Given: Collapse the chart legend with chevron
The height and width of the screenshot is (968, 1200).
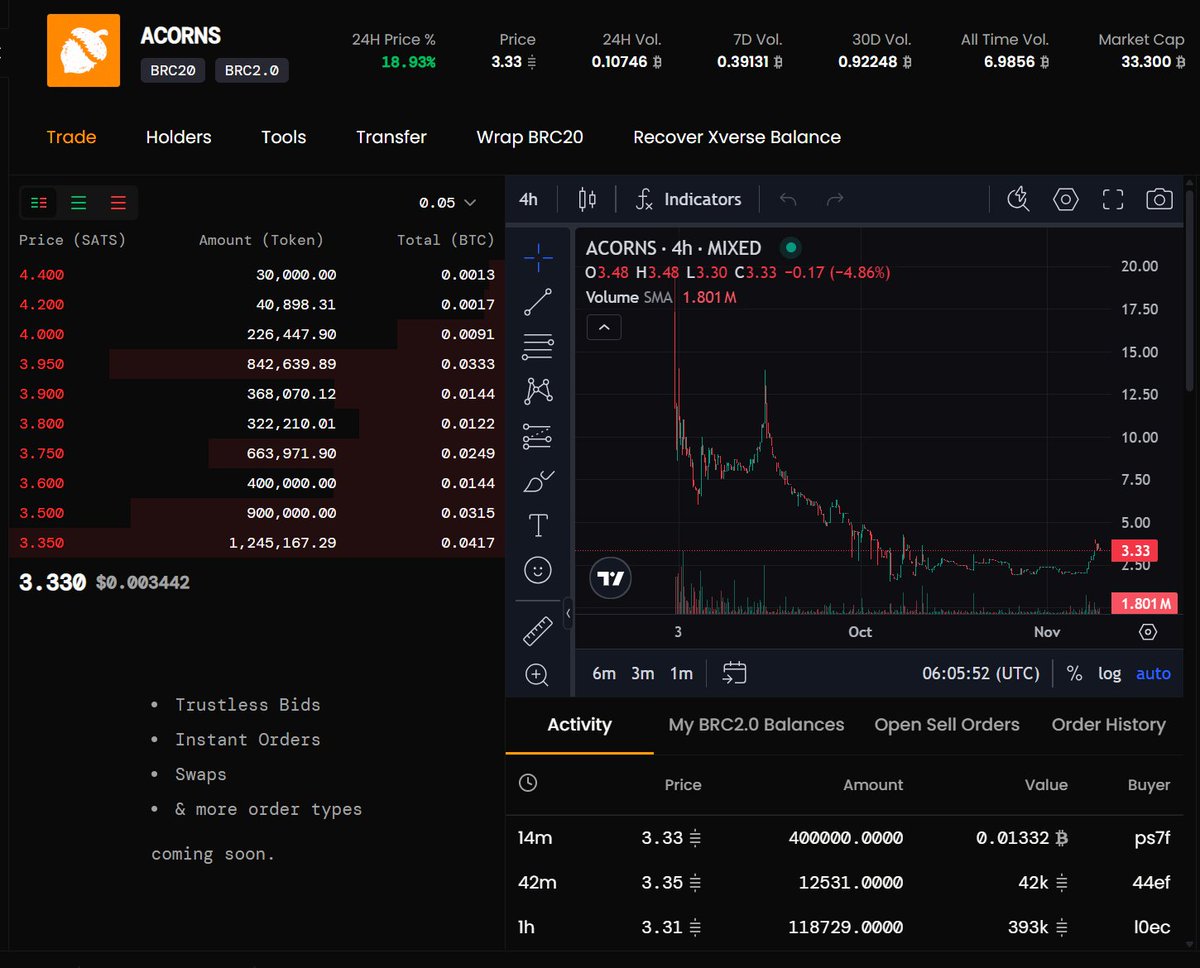Looking at the screenshot, I should click(604, 326).
